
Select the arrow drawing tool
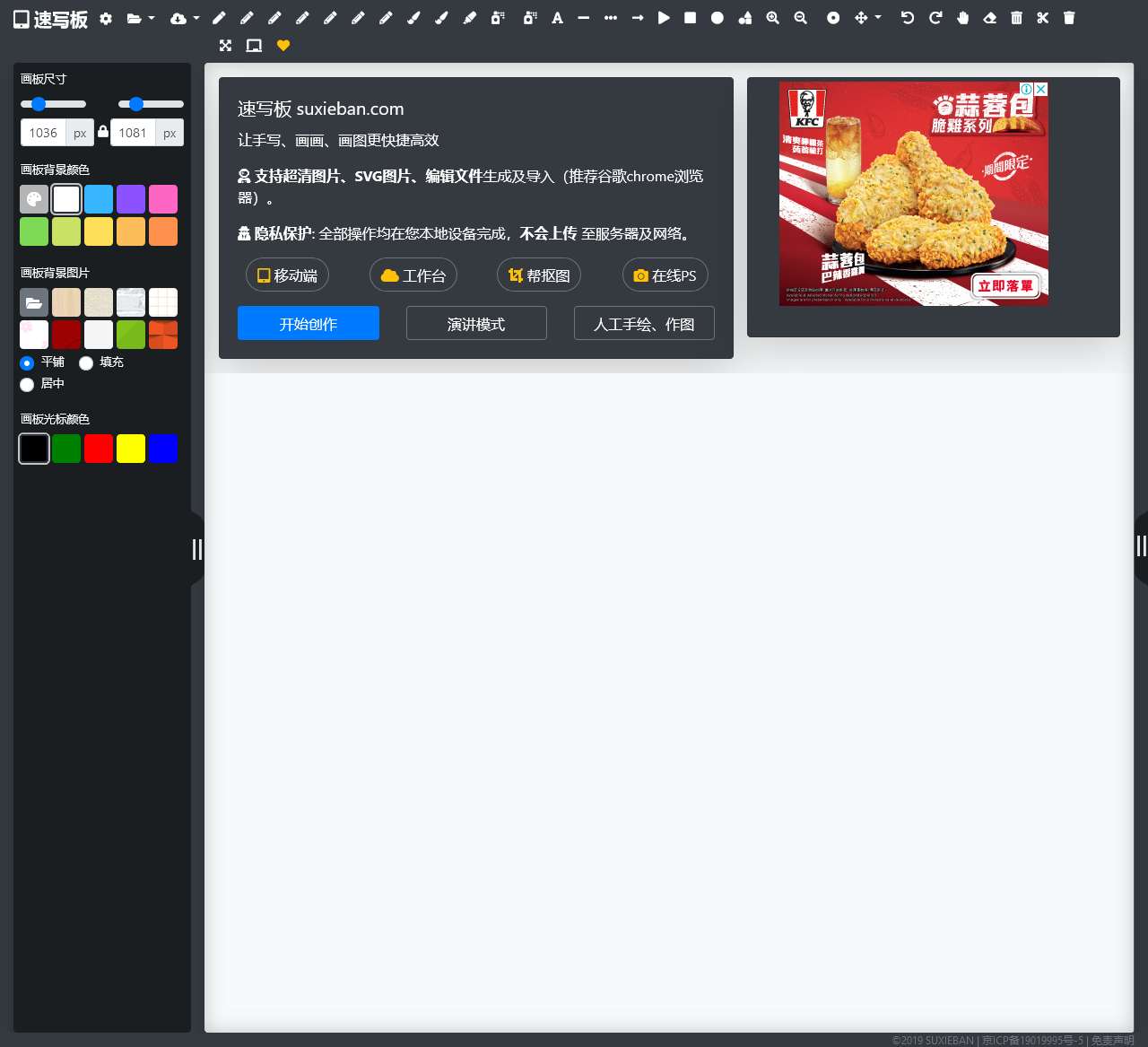point(638,18)
